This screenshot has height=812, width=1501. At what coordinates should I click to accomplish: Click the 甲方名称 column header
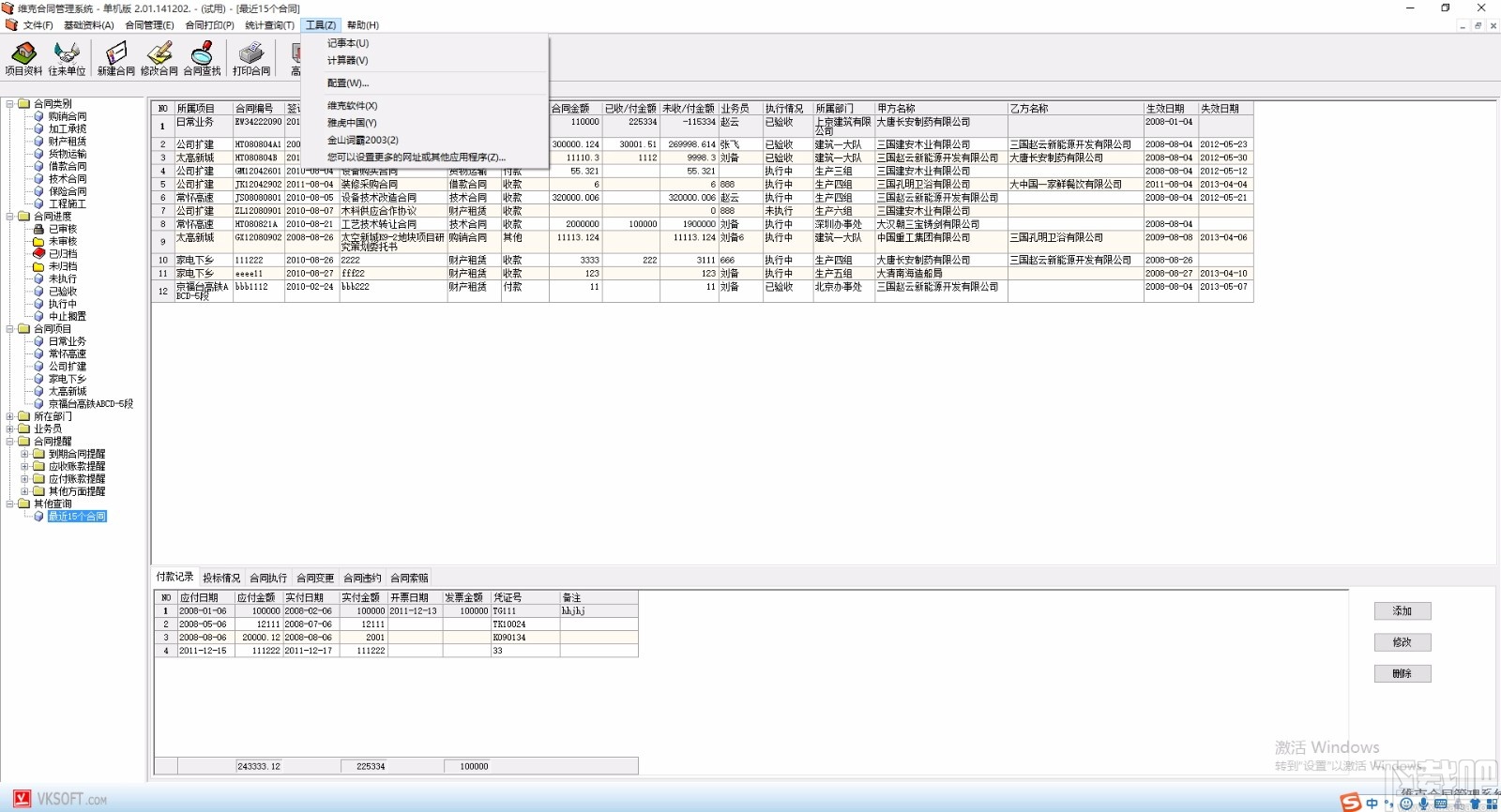point(941,109)
